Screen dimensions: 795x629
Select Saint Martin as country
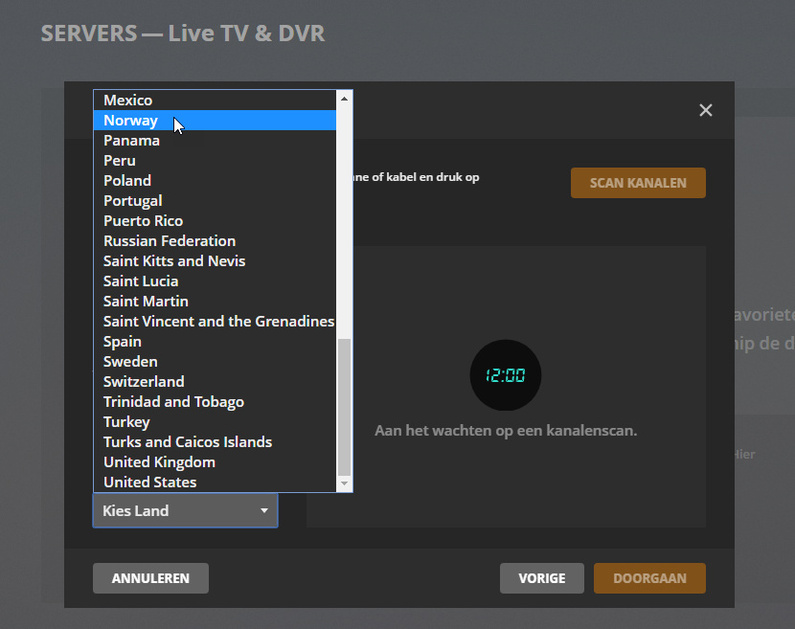coord(215,301)
